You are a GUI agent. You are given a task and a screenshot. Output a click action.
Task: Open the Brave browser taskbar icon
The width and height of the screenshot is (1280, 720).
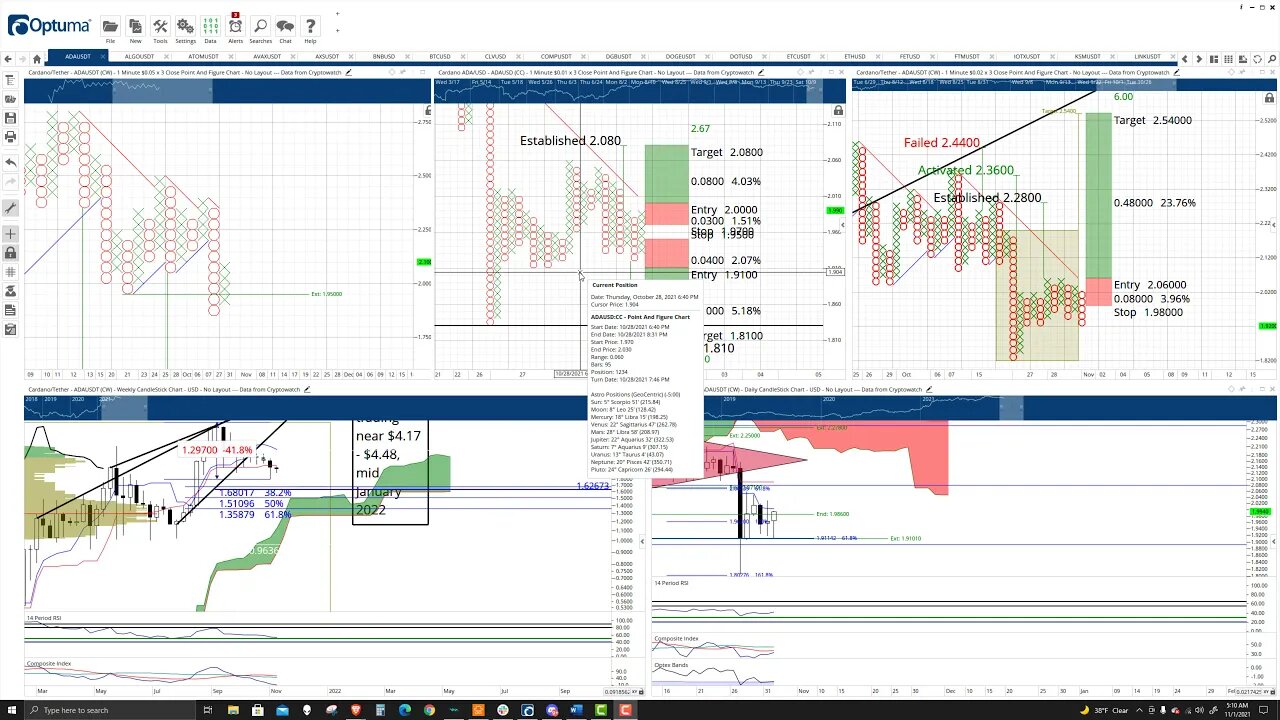tap(355, 710)
